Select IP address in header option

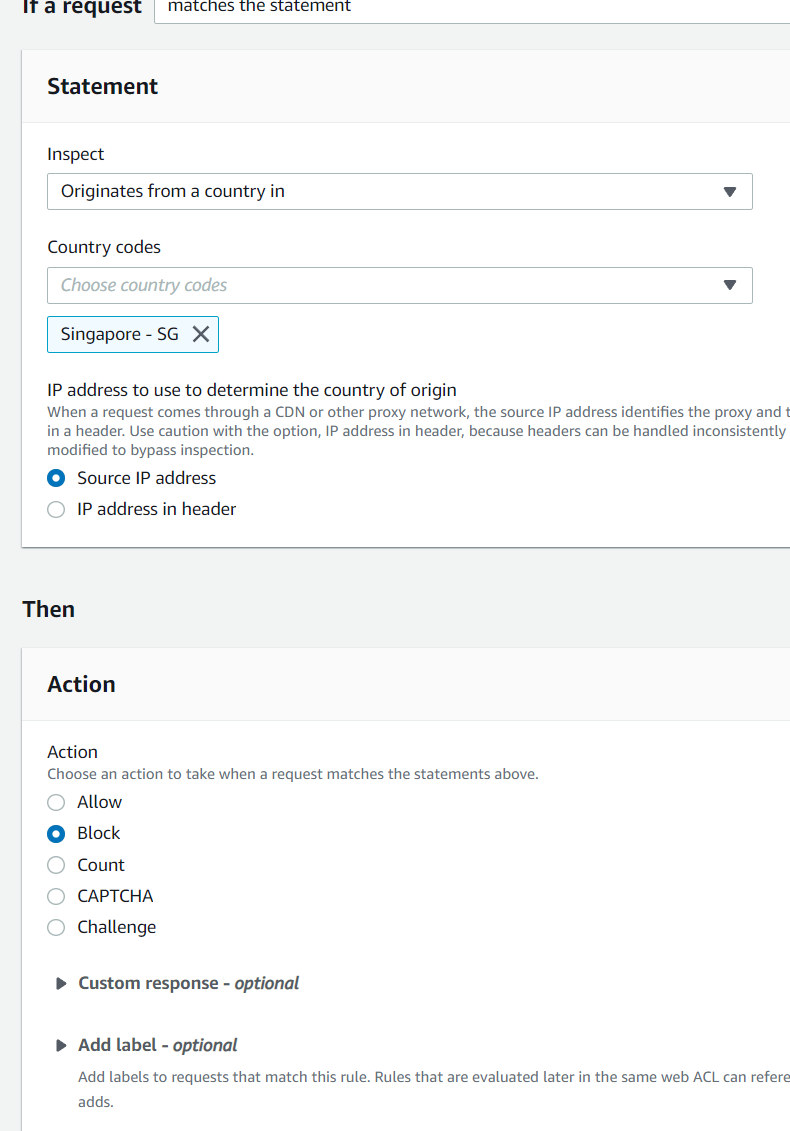56,509
